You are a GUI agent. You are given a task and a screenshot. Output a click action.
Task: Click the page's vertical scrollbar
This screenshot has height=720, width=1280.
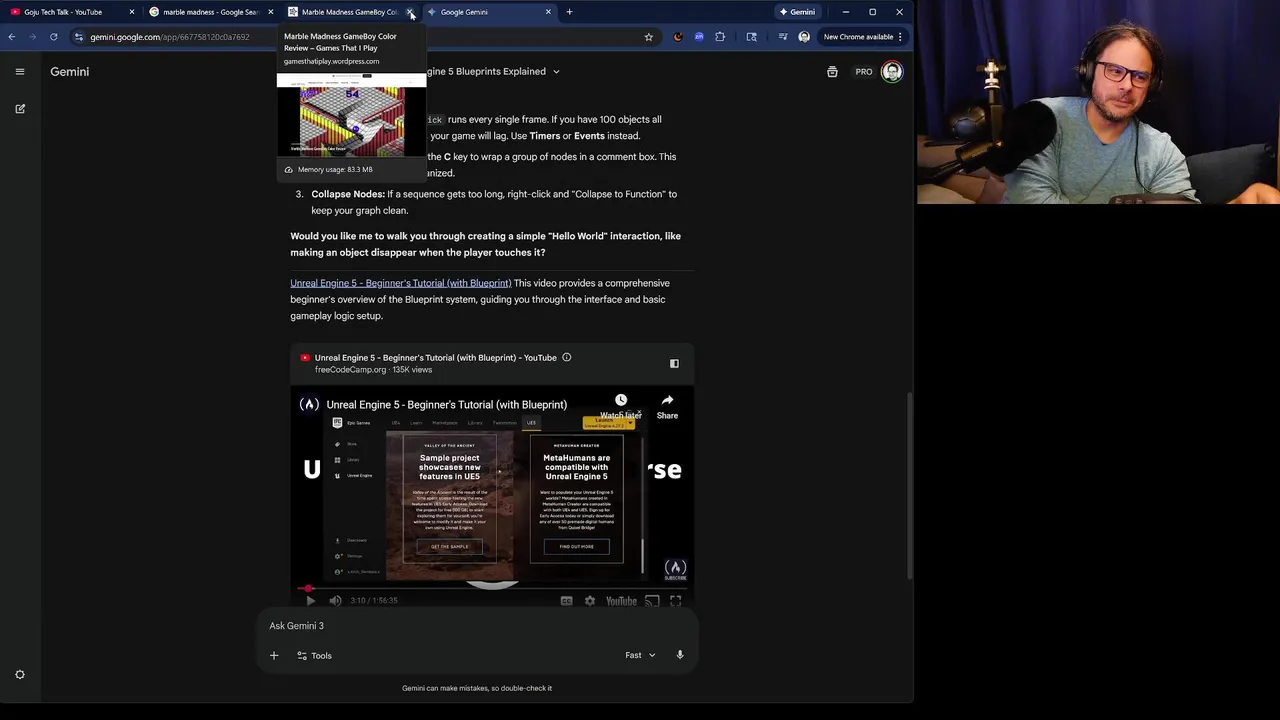(x=909, y=485)
